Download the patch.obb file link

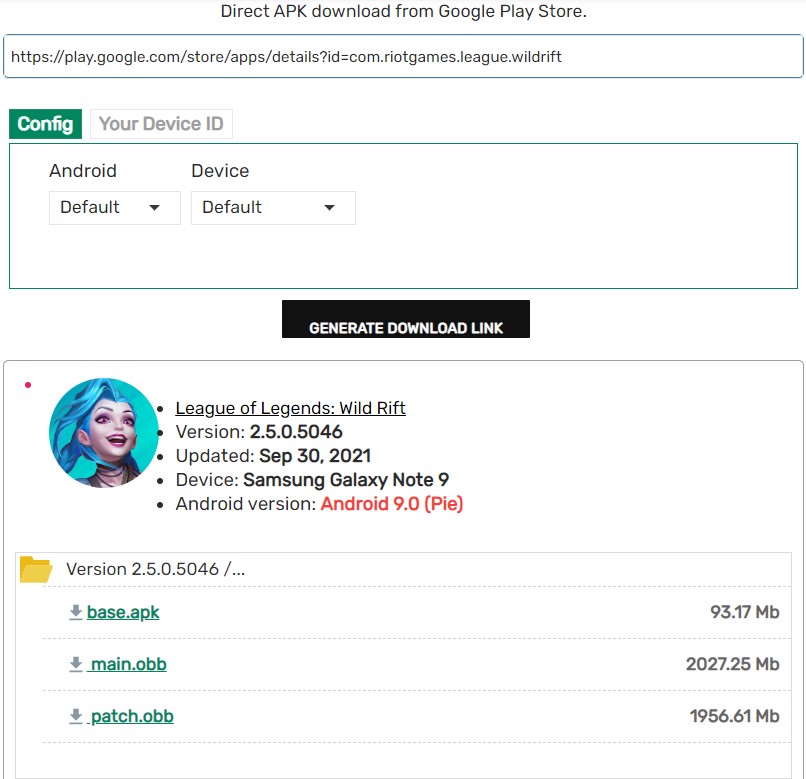click(x=131, y=716)
